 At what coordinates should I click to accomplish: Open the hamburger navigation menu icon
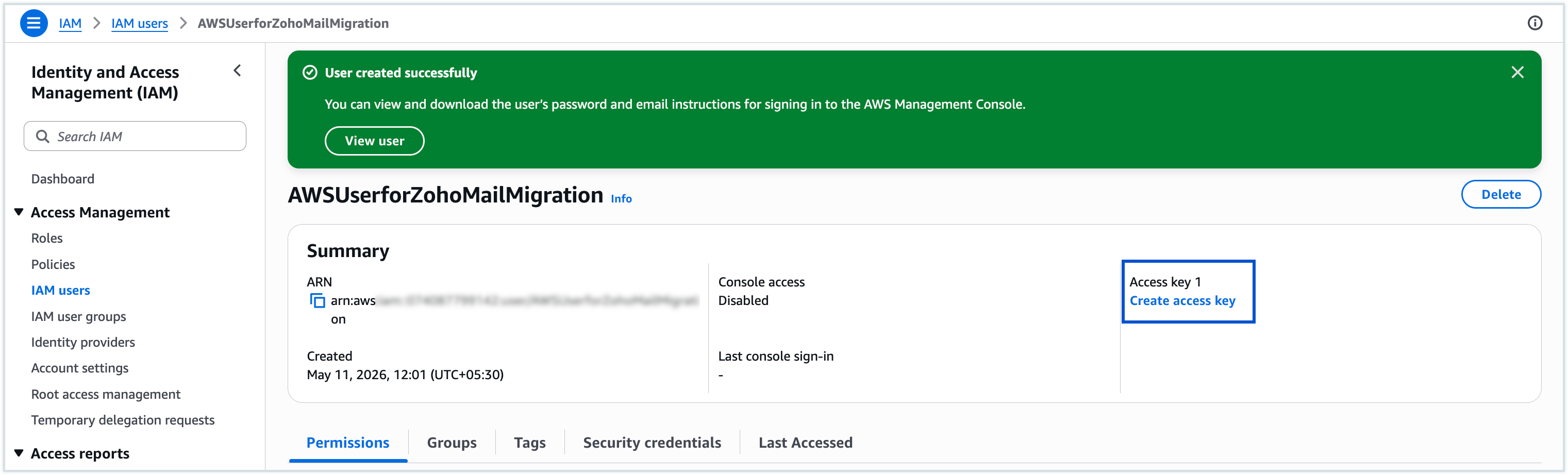[x=34, y=23]
